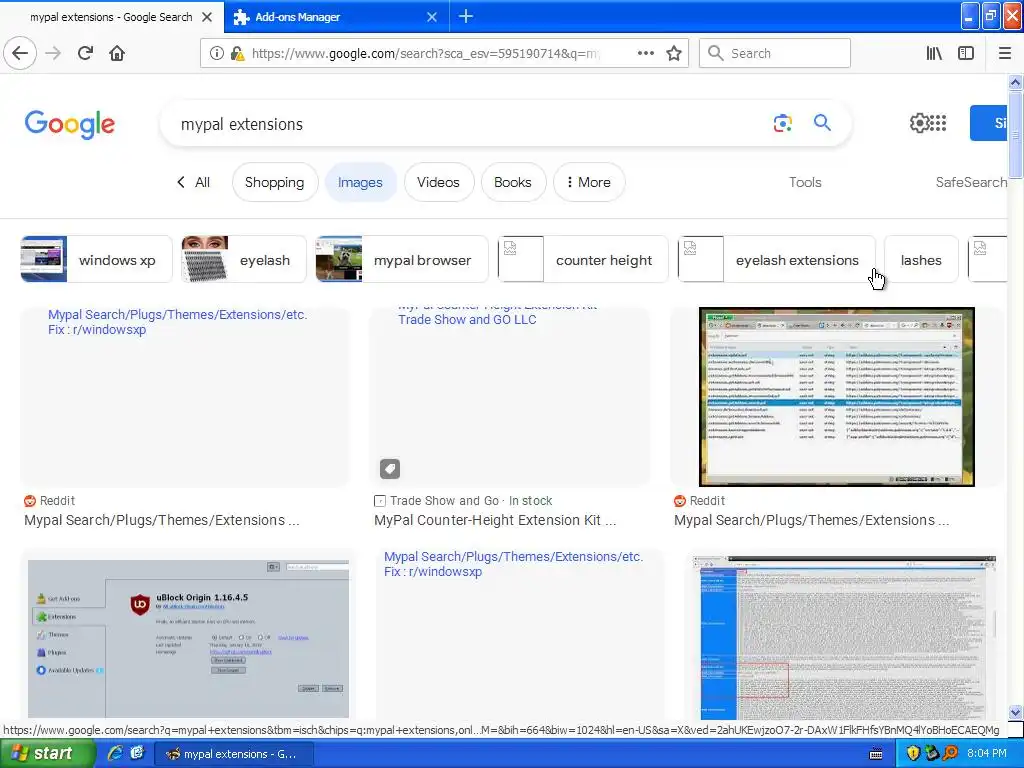Open mypal extensions taskbar window button
Screen dimensions: 1024x768
[x=234, y=754]
